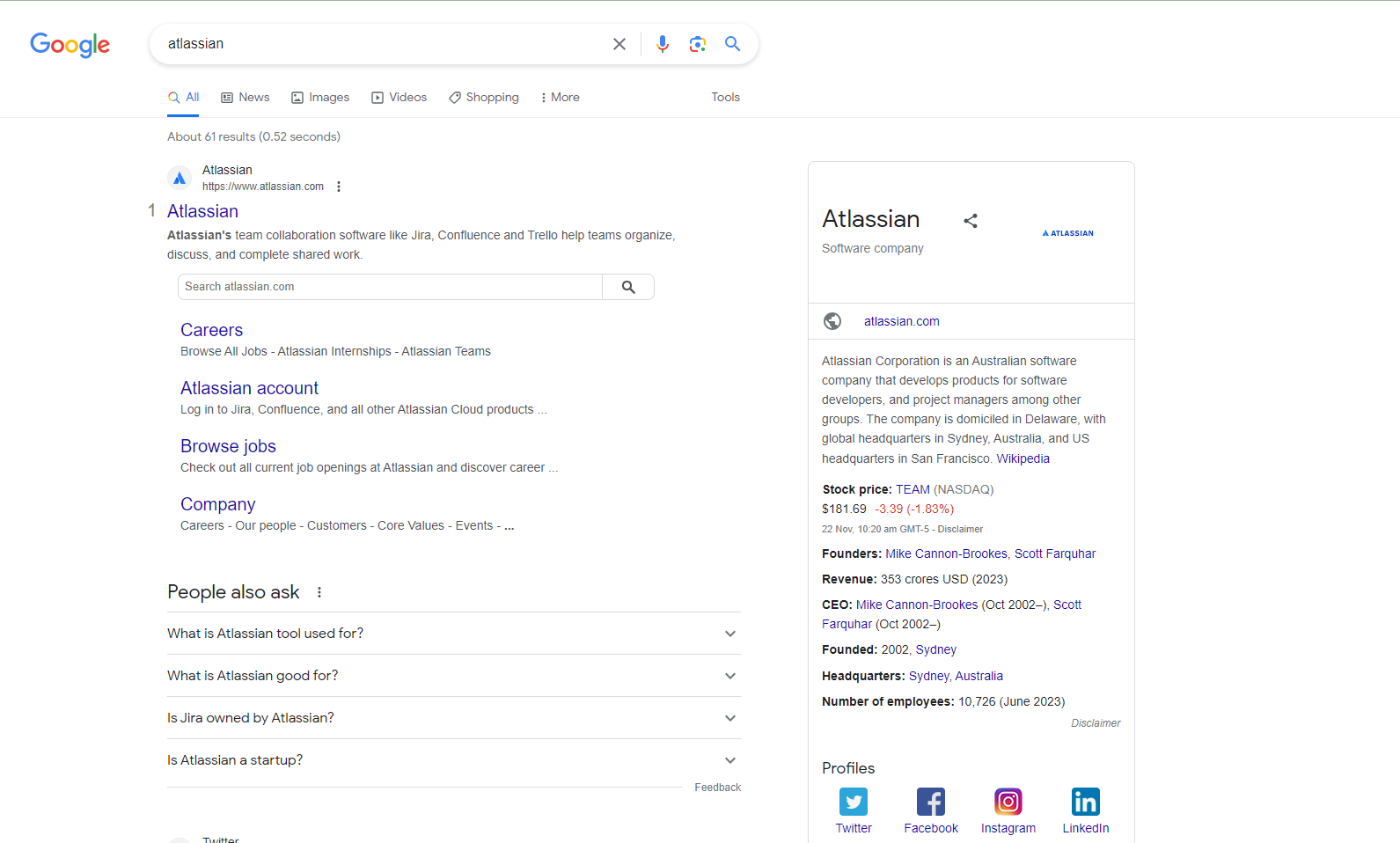The width and height of the screenshot is (1400, 843).
Task: Expand 'What is Atlassian tool used for?'
Action: (x=454, y=634)
